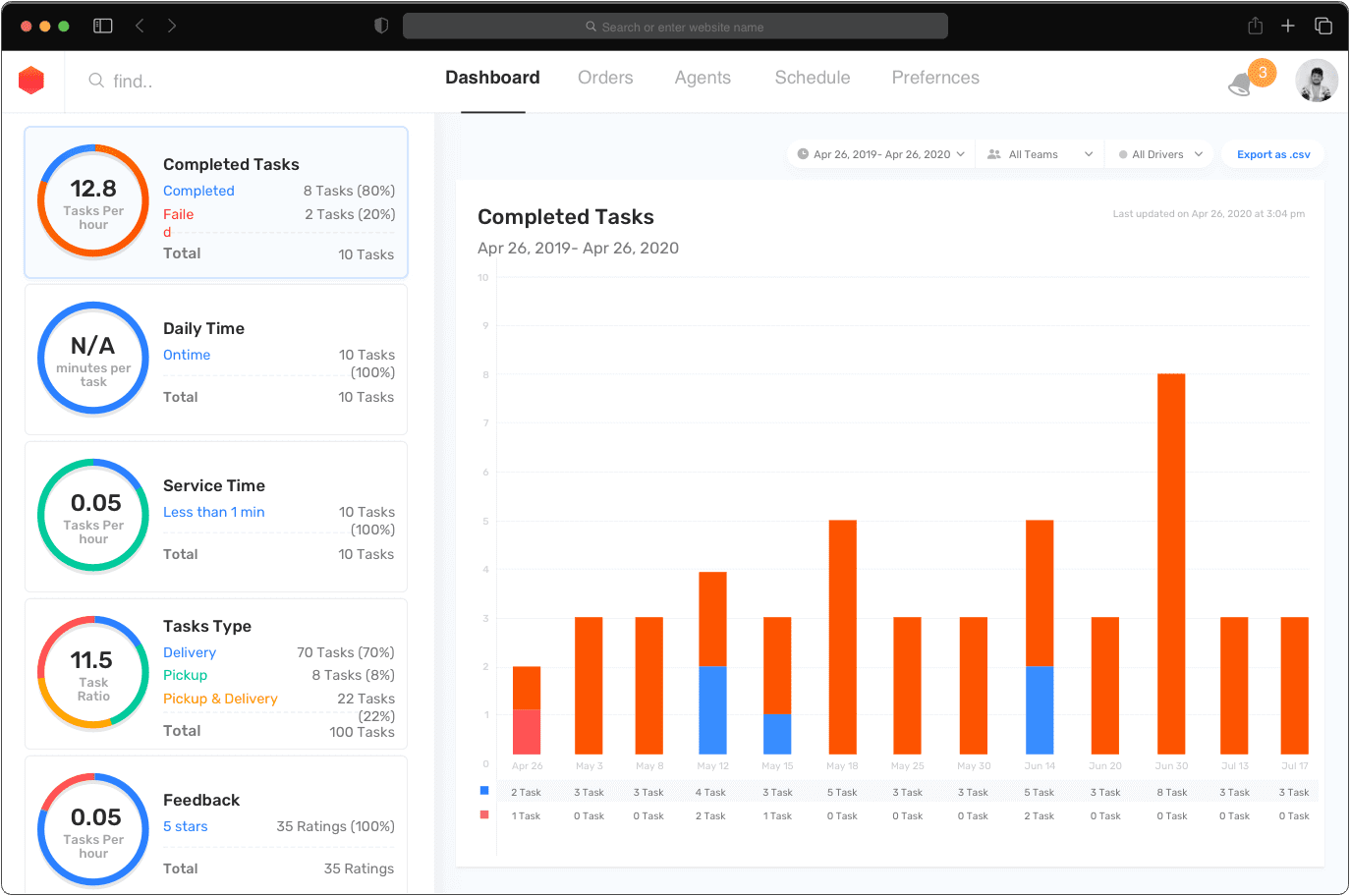Click the red hexagon app logo
Viewport: 1350px width, 896px height.
coord(31,81)
